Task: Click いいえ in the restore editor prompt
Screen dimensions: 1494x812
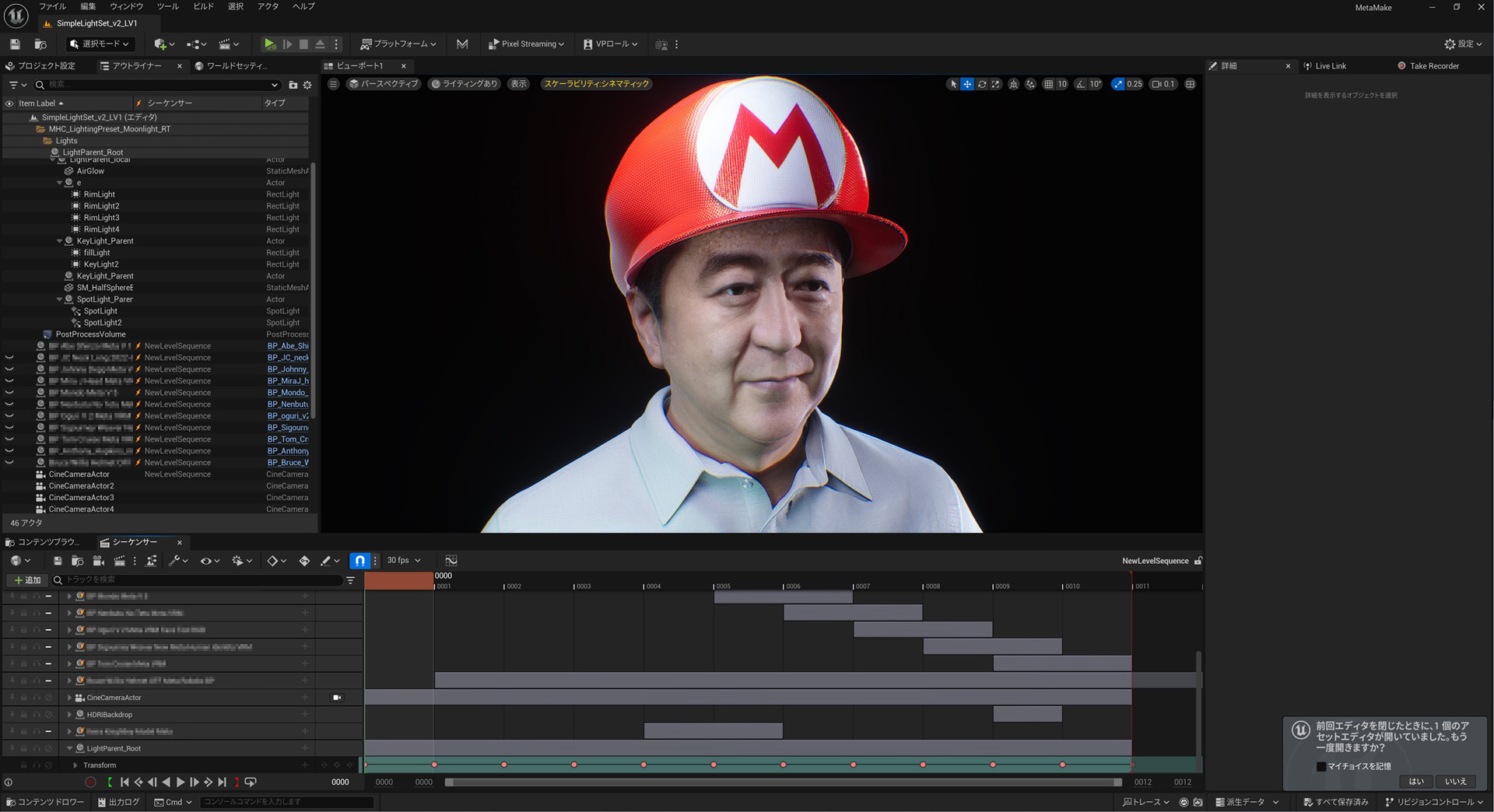Action: (x=1456, y=782)
